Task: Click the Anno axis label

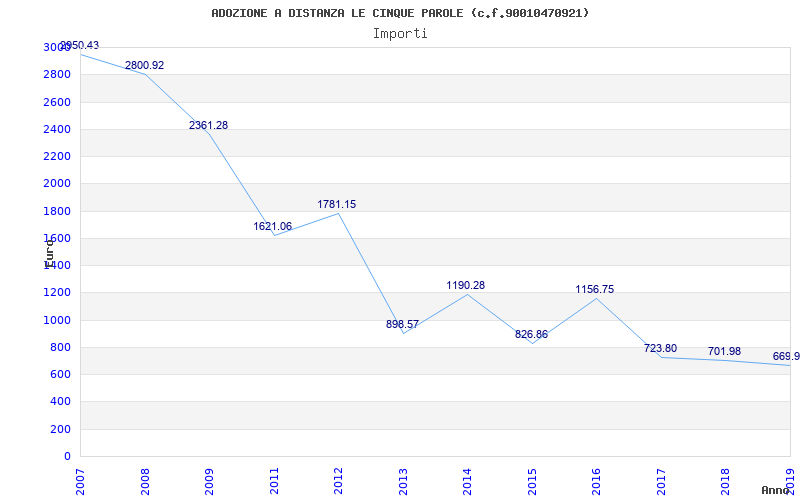Action: coord(775,490)
